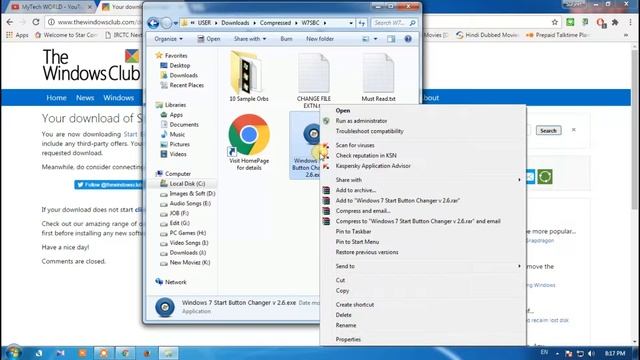Viewport: 640px width, 360px height.
Task: Open the Organize dropdown menu
Action: (x=168, y=39)
